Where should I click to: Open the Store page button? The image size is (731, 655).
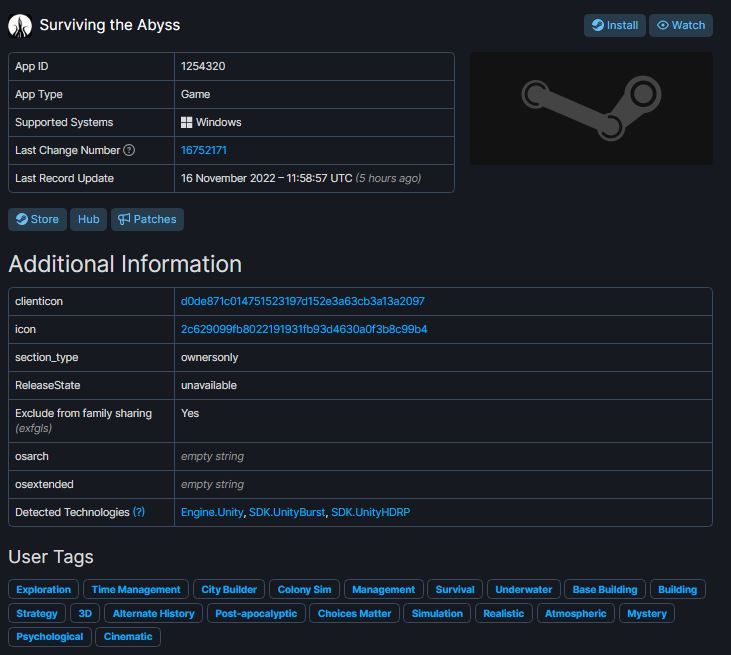pos(37,219)
